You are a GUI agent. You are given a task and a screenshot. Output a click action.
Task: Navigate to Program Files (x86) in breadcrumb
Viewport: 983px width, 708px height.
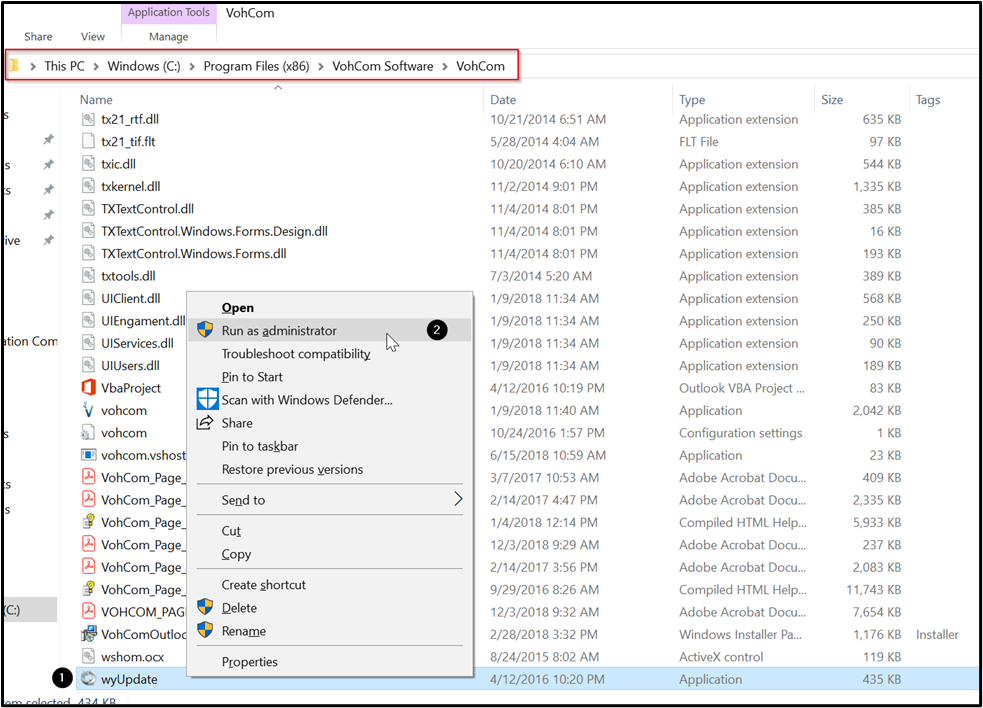(x=256, y=66)
